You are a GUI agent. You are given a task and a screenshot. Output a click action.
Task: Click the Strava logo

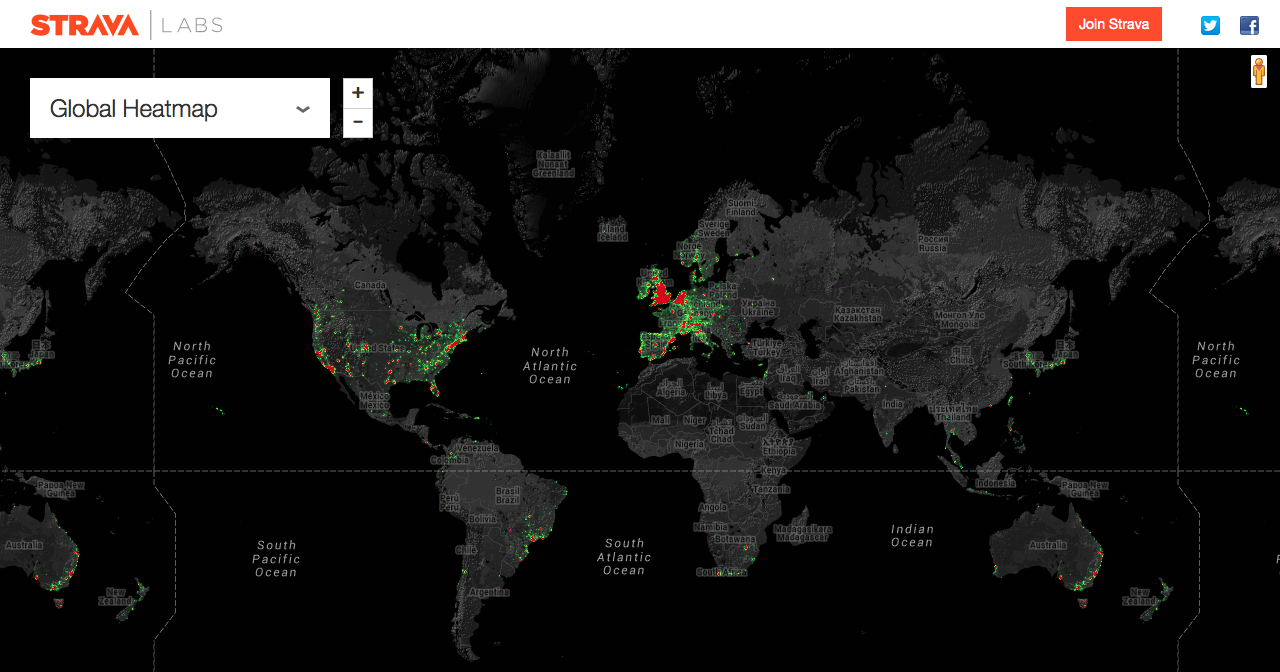[x=84, y=25]
